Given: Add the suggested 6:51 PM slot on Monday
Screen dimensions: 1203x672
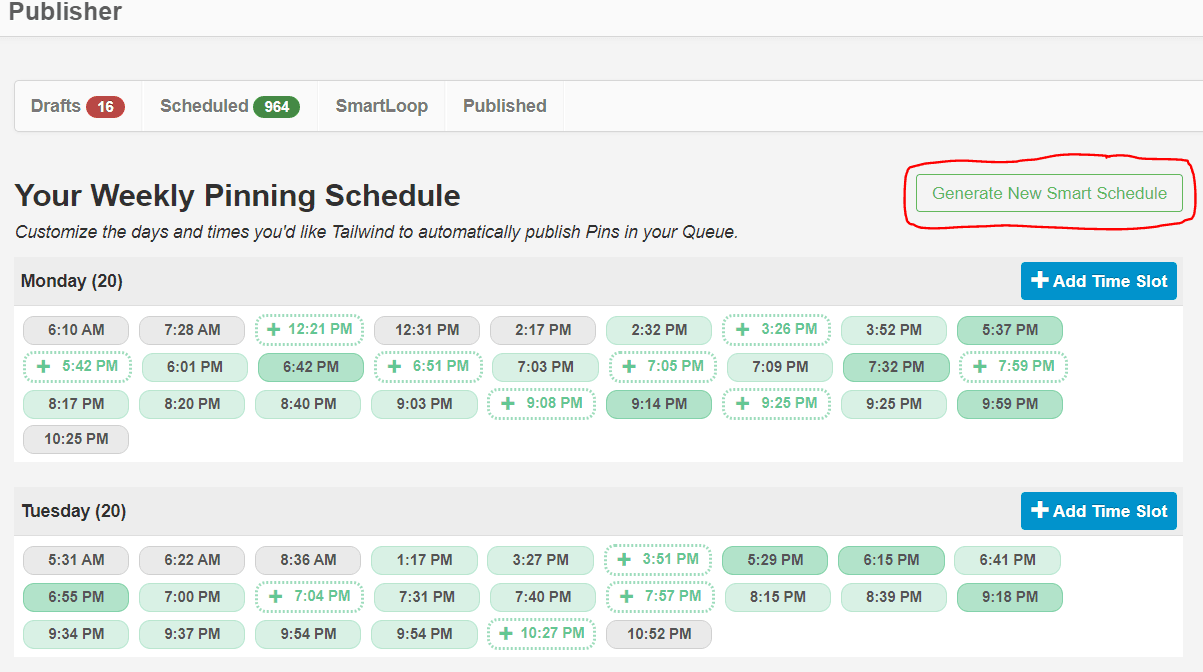Looking at the screenshot, I should tap(428, 367).
